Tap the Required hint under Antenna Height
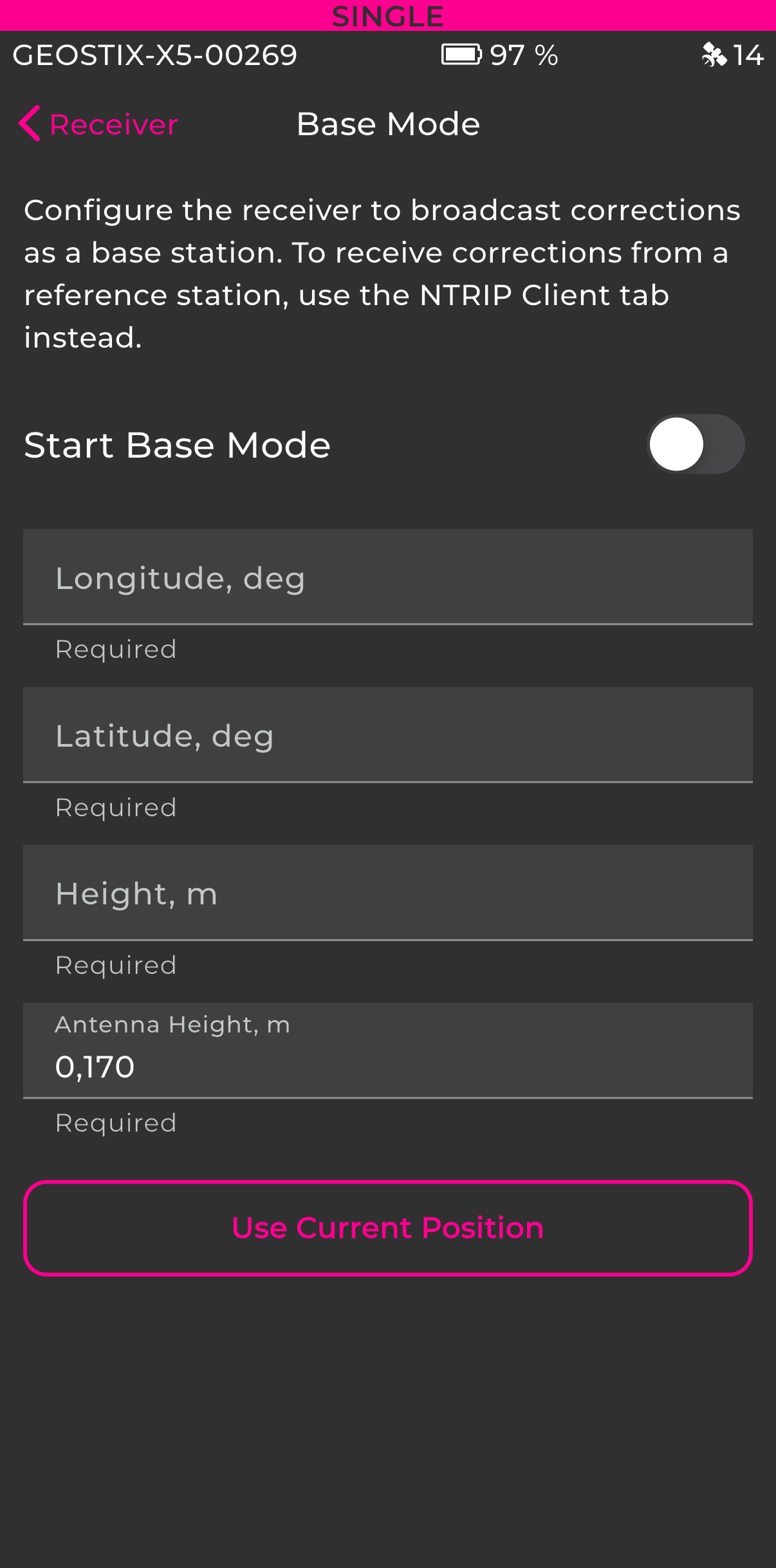Image resolution: width=776 pixels, height=1568 pixels. click(116, 1123)
